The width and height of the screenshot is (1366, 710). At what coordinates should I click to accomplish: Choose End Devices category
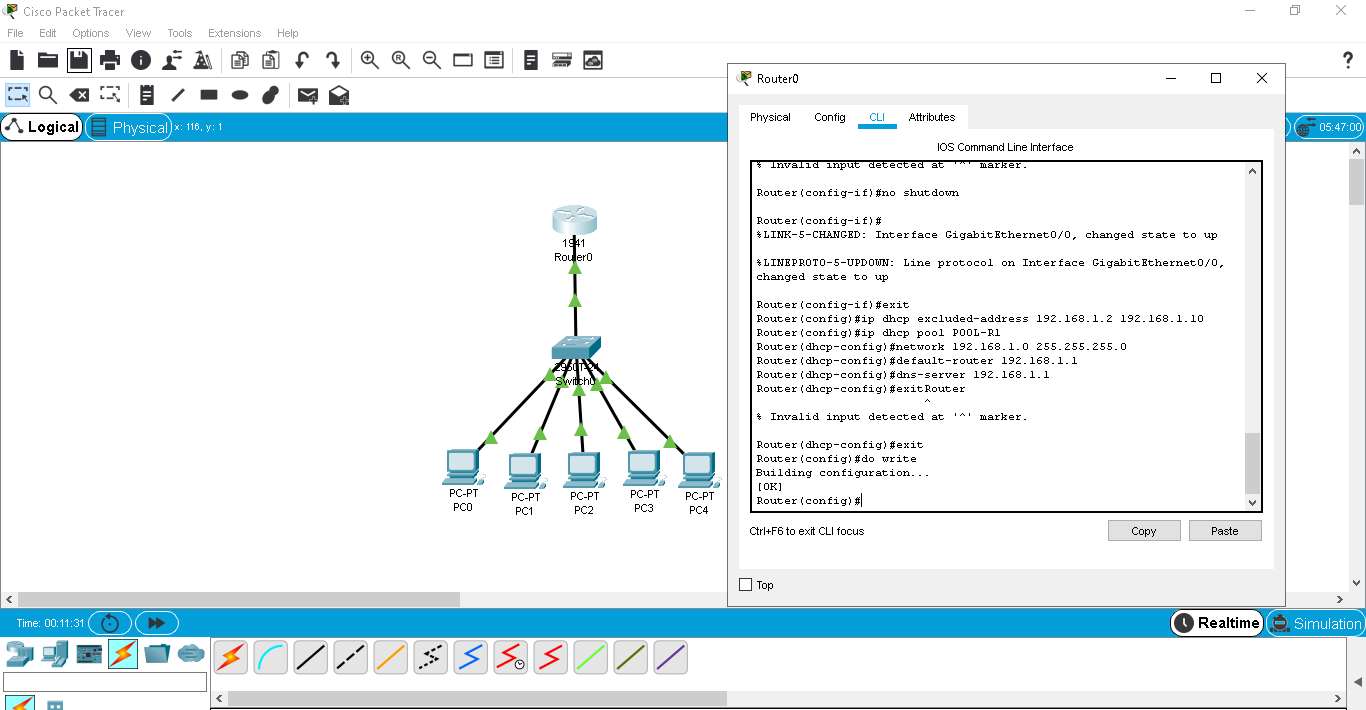pos(54,654)
